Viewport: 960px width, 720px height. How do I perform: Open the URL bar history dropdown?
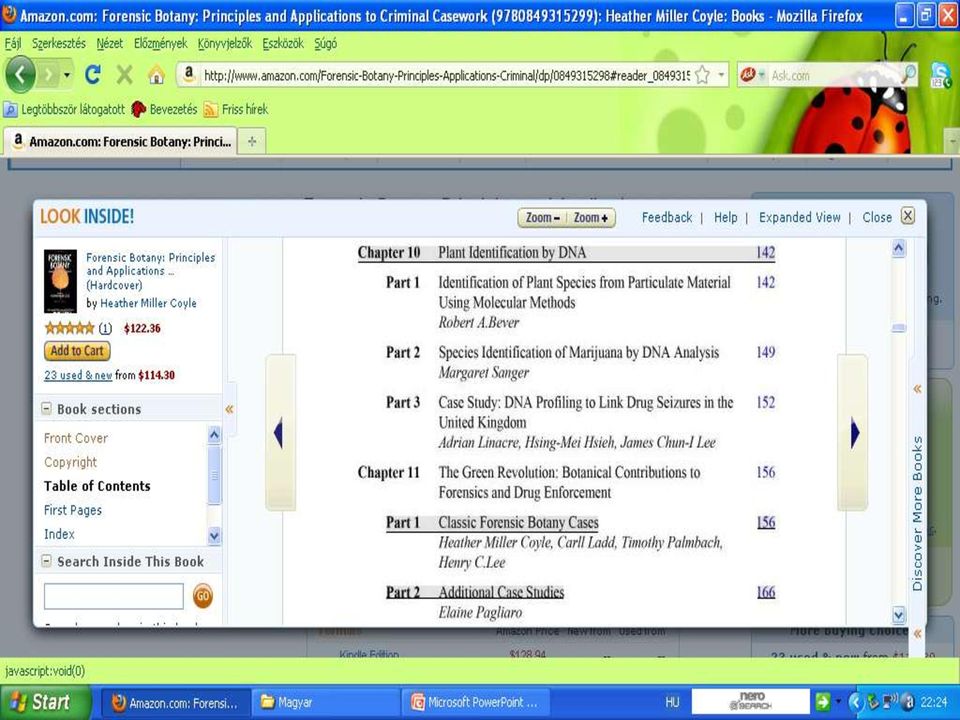click(721, 75)
